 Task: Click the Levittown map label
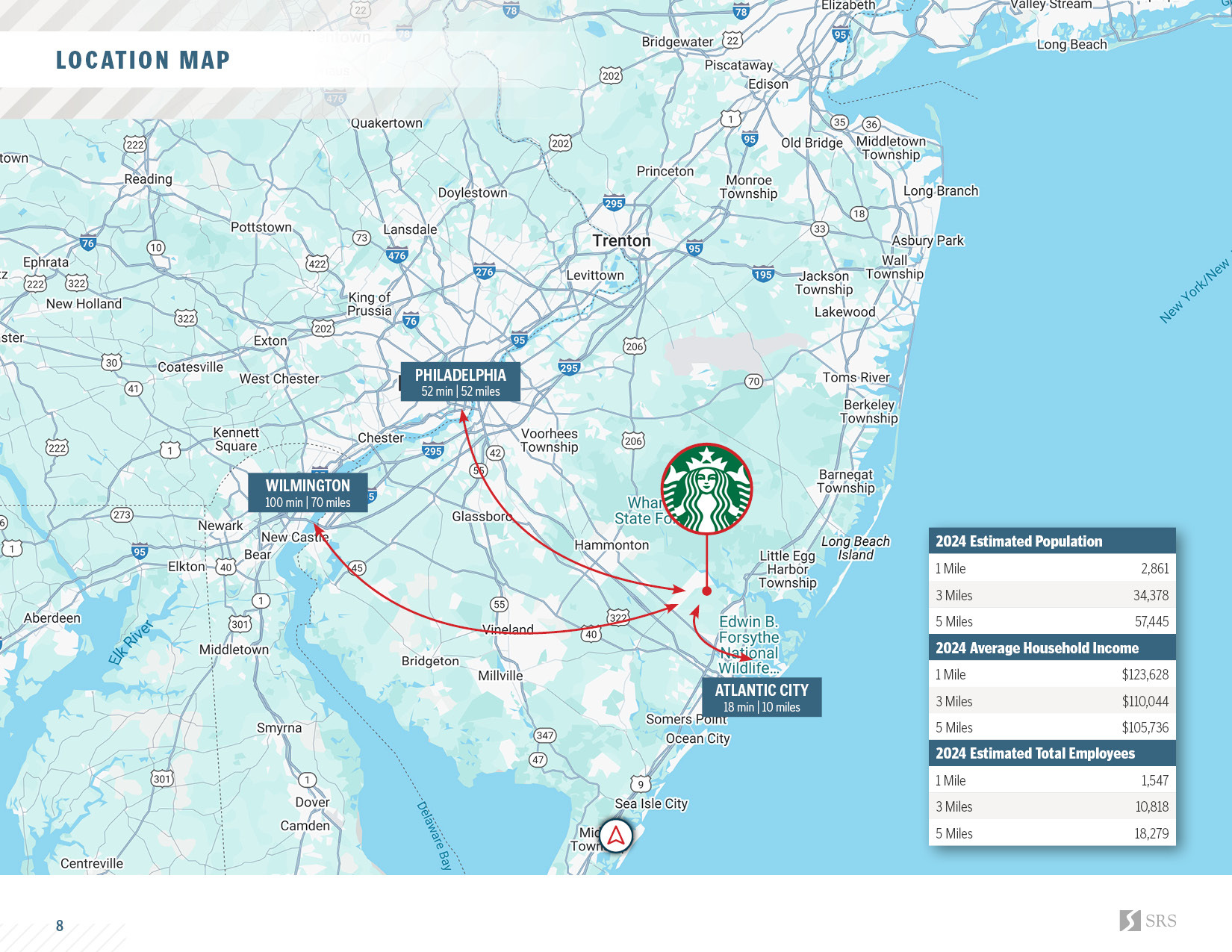coord(595,275)
